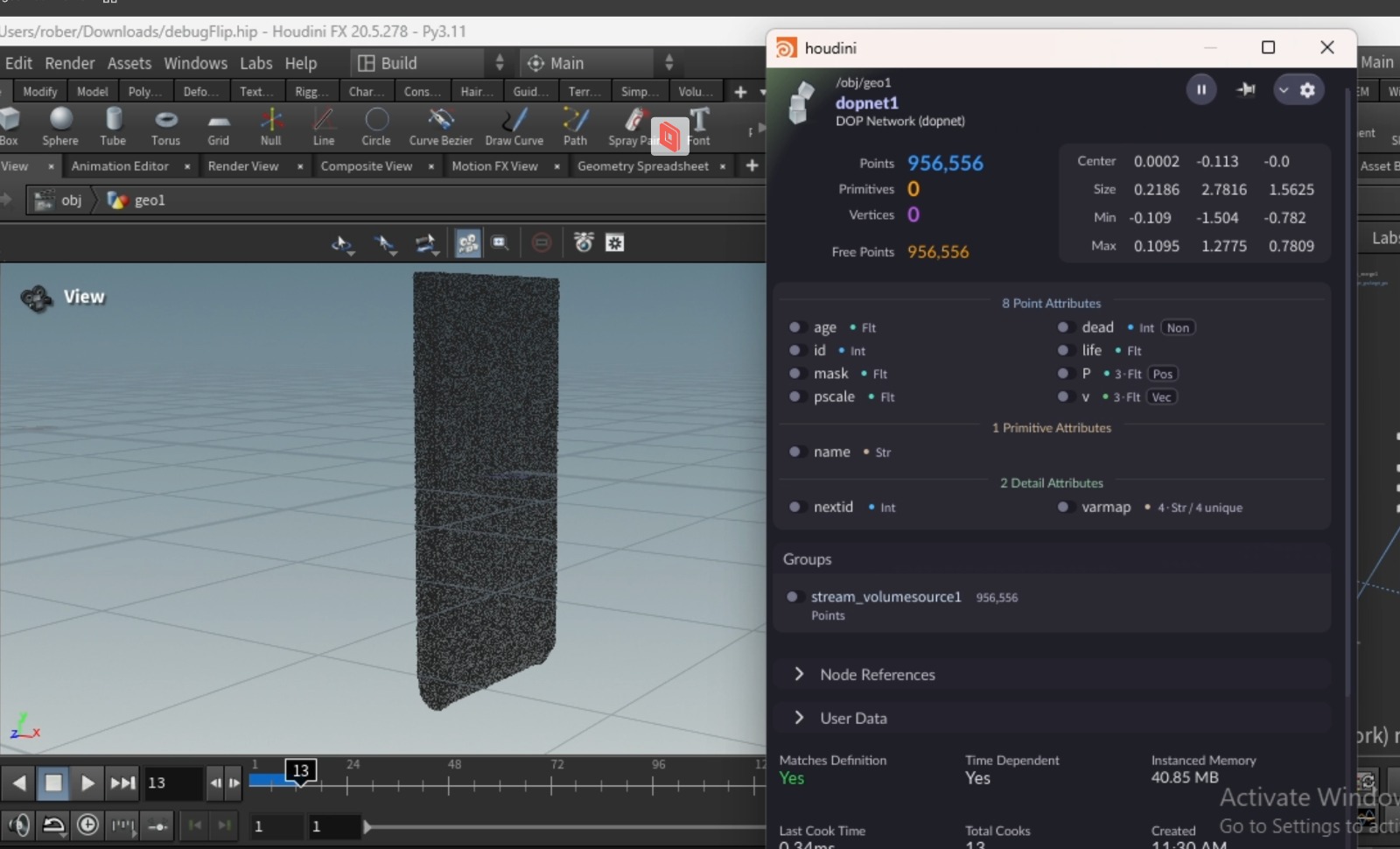Toggle the stream_volumesource1 group indicator

point(793,597)
